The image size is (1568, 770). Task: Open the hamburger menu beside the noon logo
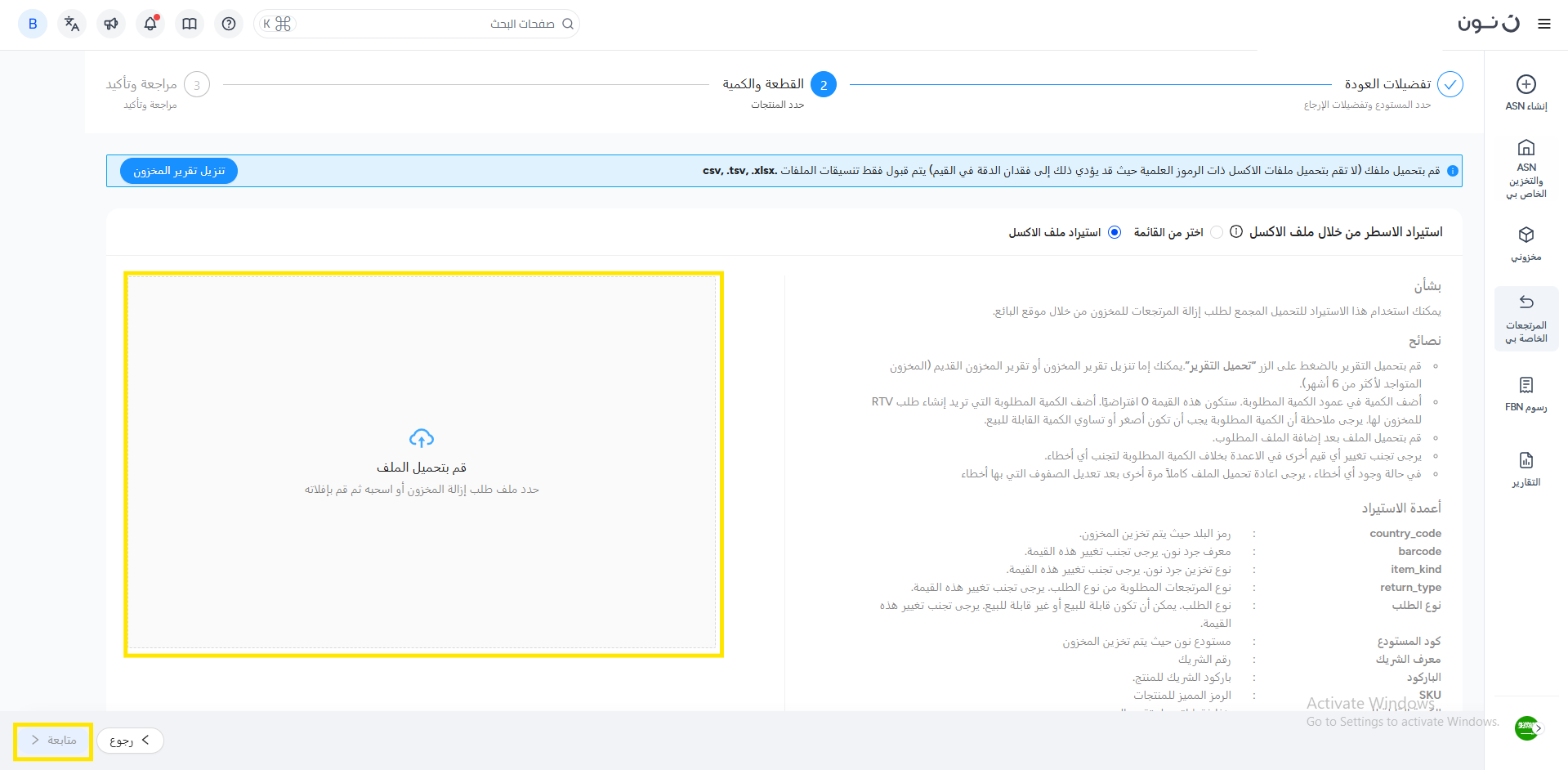pyautogui.click(x=1543, y=25)
